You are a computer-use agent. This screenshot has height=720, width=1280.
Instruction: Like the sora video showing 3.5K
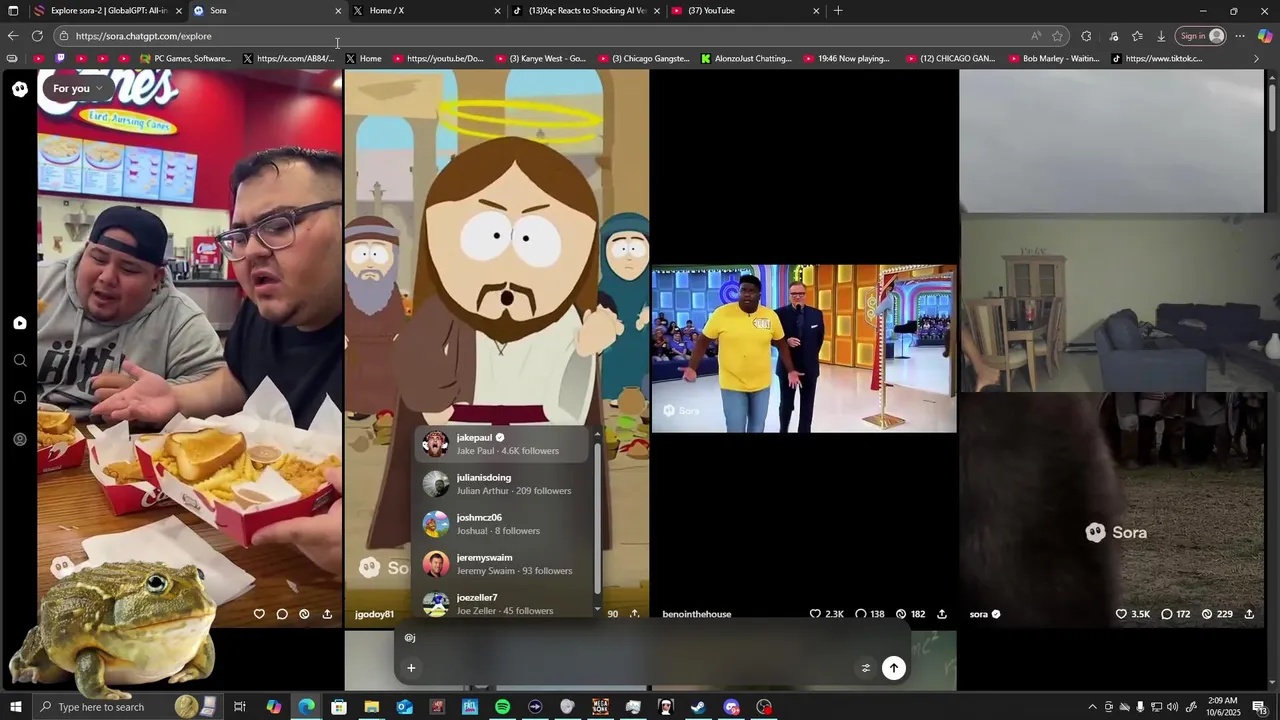pos(1133,614)
